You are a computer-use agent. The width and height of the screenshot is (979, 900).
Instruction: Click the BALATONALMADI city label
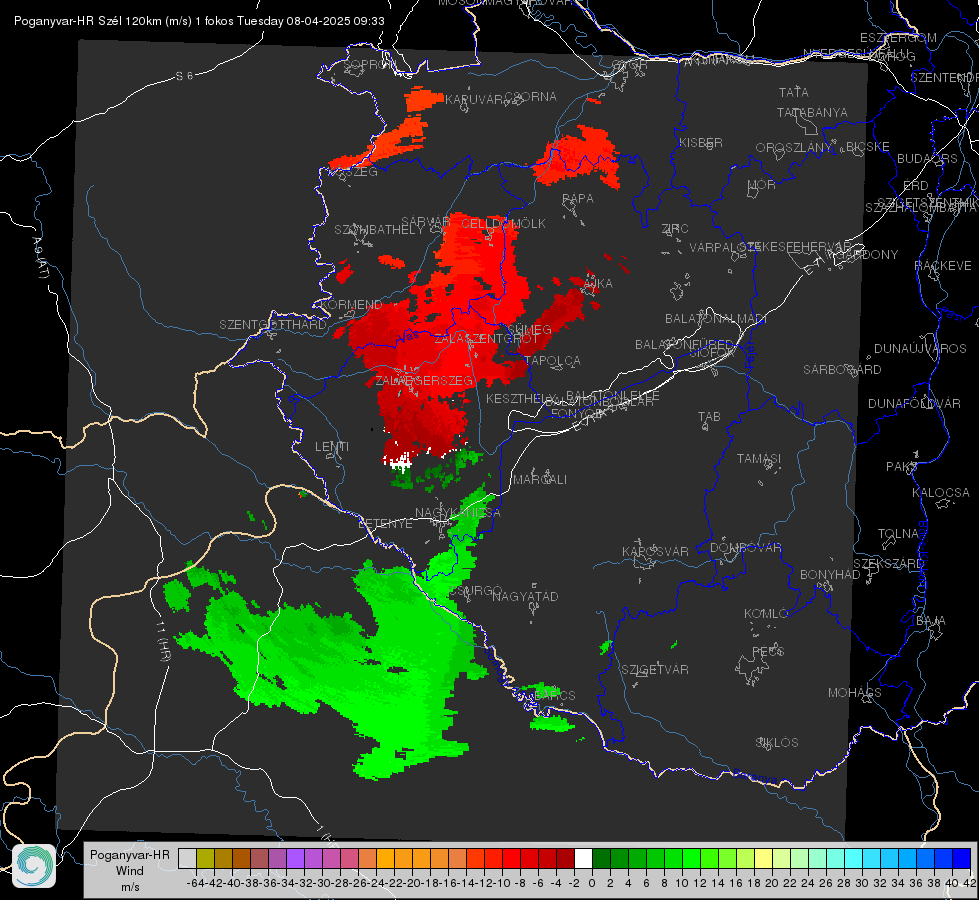point(716,319)
